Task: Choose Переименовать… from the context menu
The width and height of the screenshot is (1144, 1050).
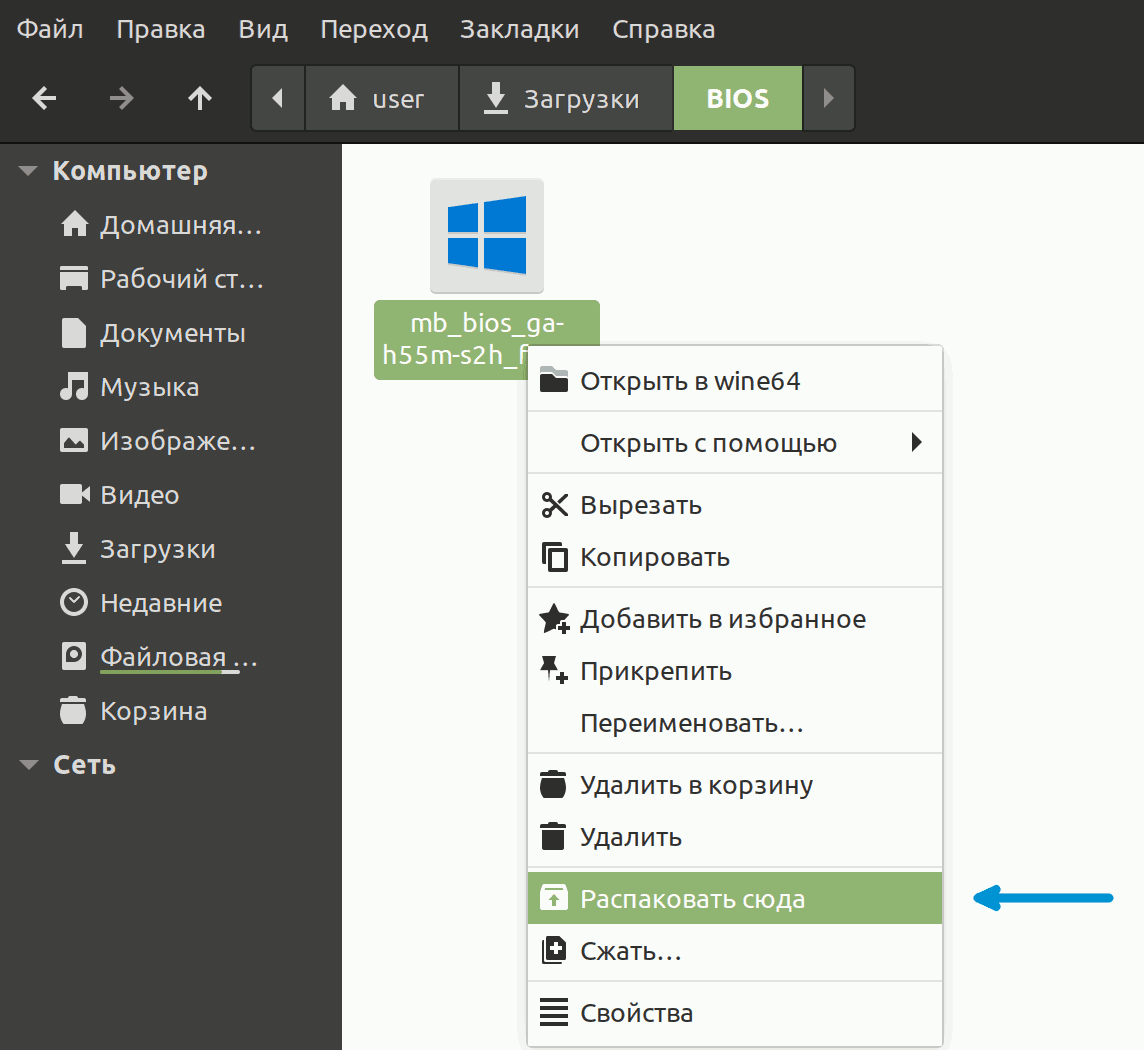Action: click(735, 724)
